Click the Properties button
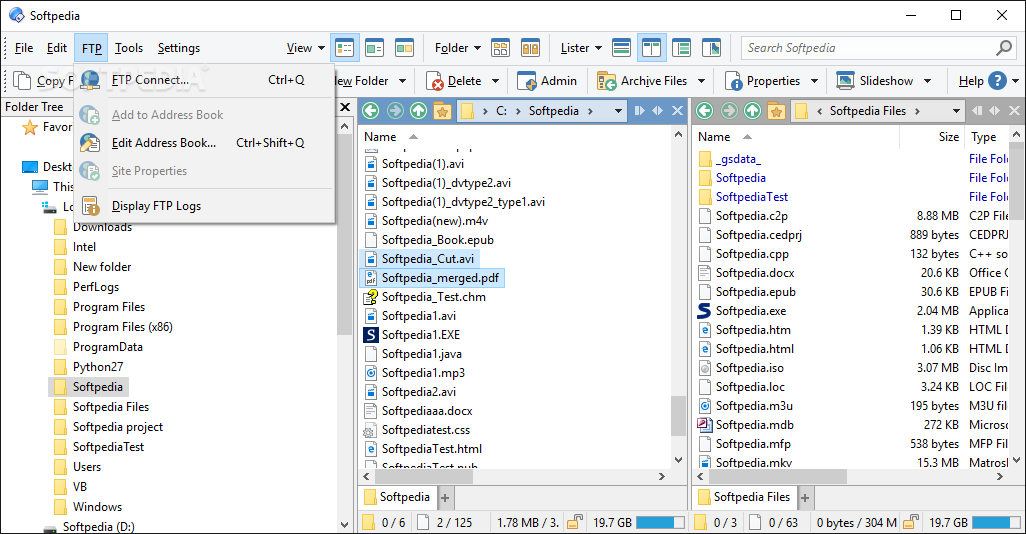The image size is (1026, 534). pyautogui.click(x=764, y=81)
